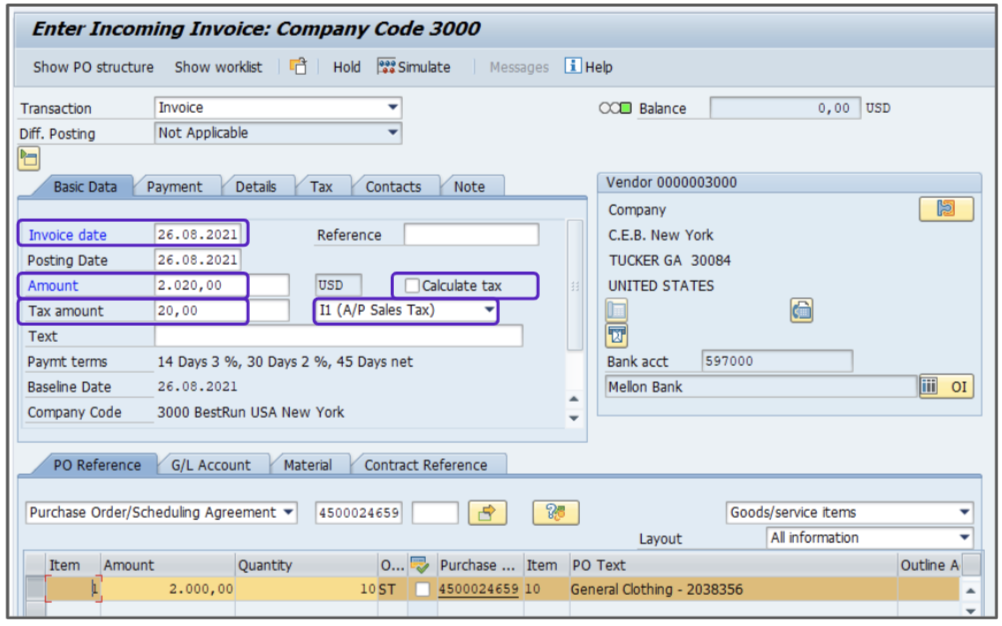
Task: Click the icon right of UNITED STATES
Action: click(801, 310)
